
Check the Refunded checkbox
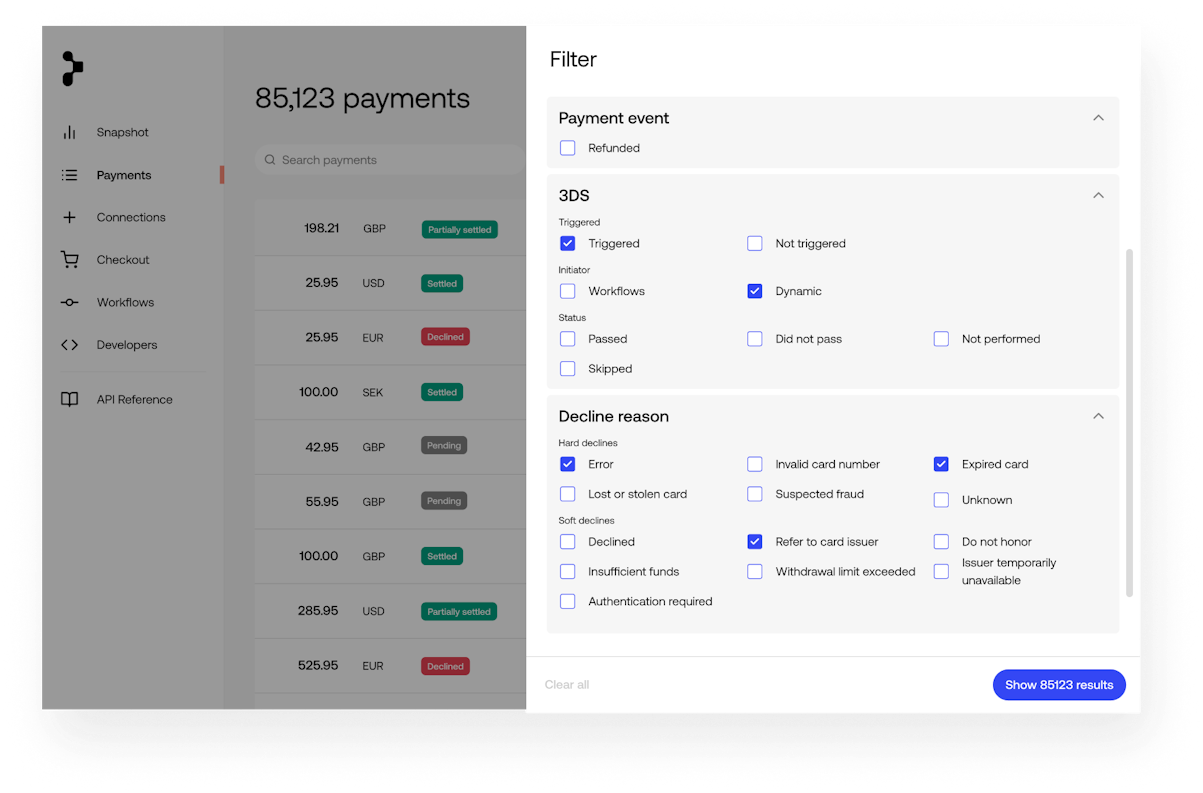click(x=568, y=148)
